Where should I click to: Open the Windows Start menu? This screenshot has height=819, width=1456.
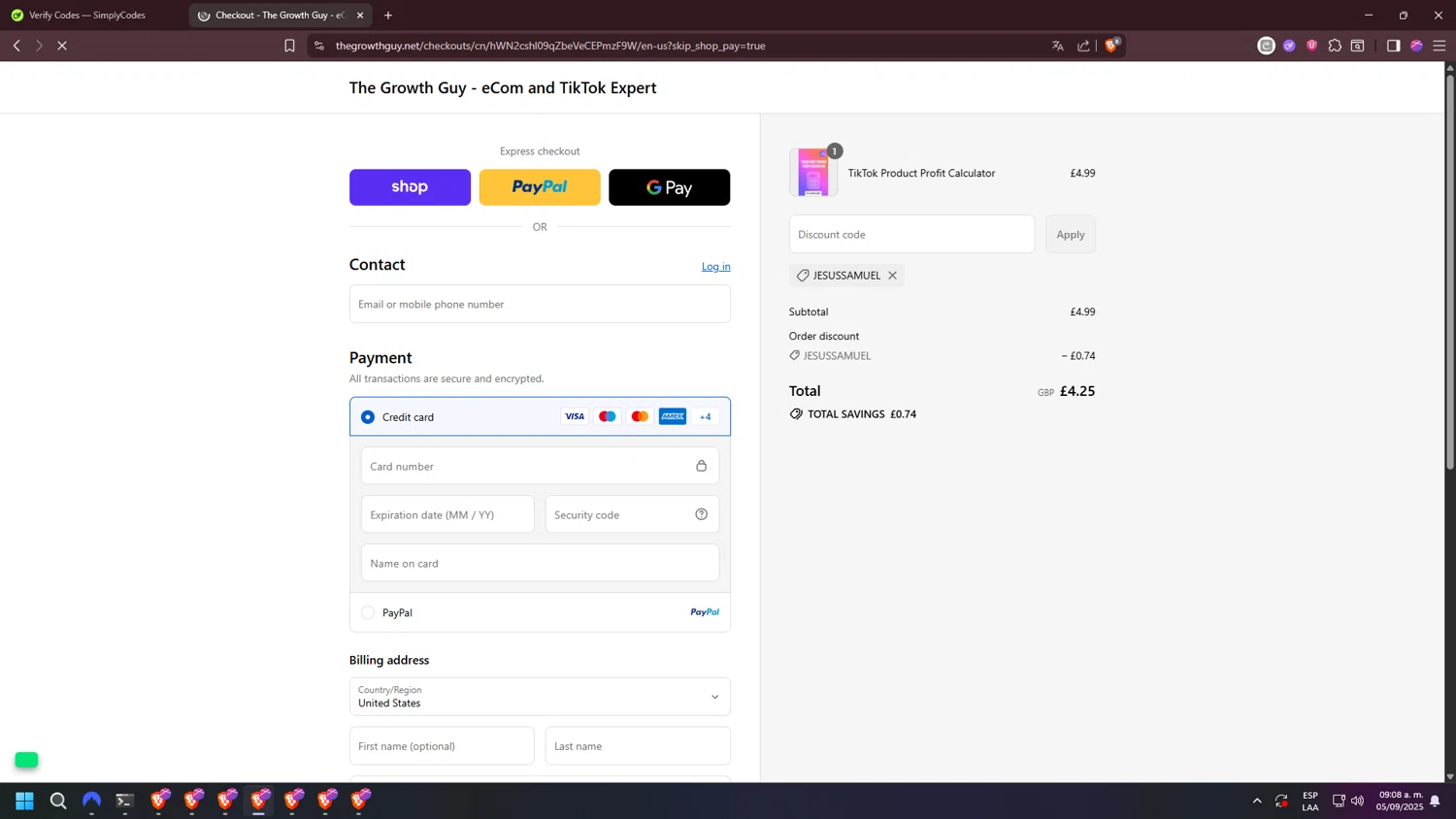24,801
